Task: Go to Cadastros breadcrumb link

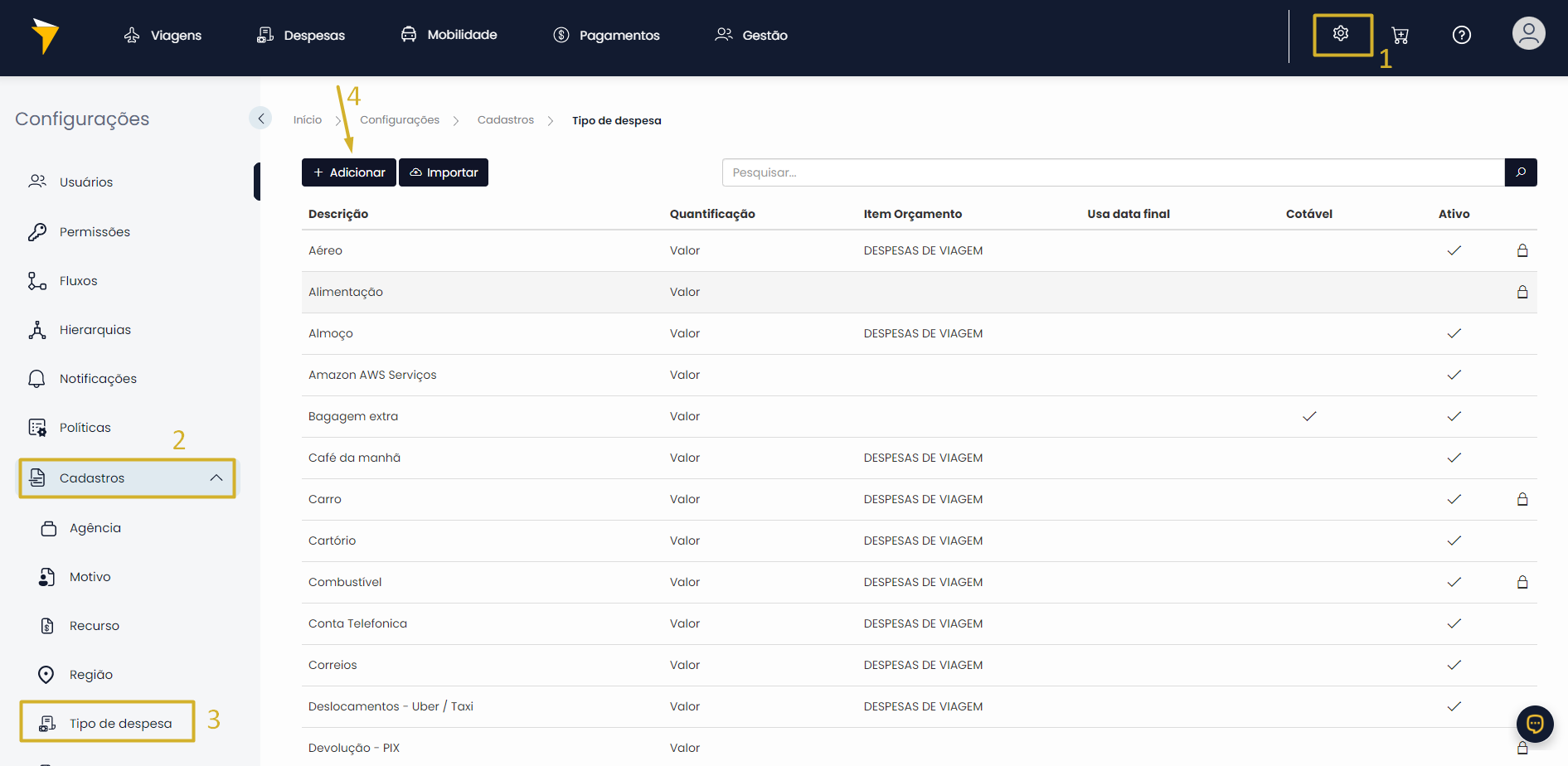Action: click(x=506, y=120)
